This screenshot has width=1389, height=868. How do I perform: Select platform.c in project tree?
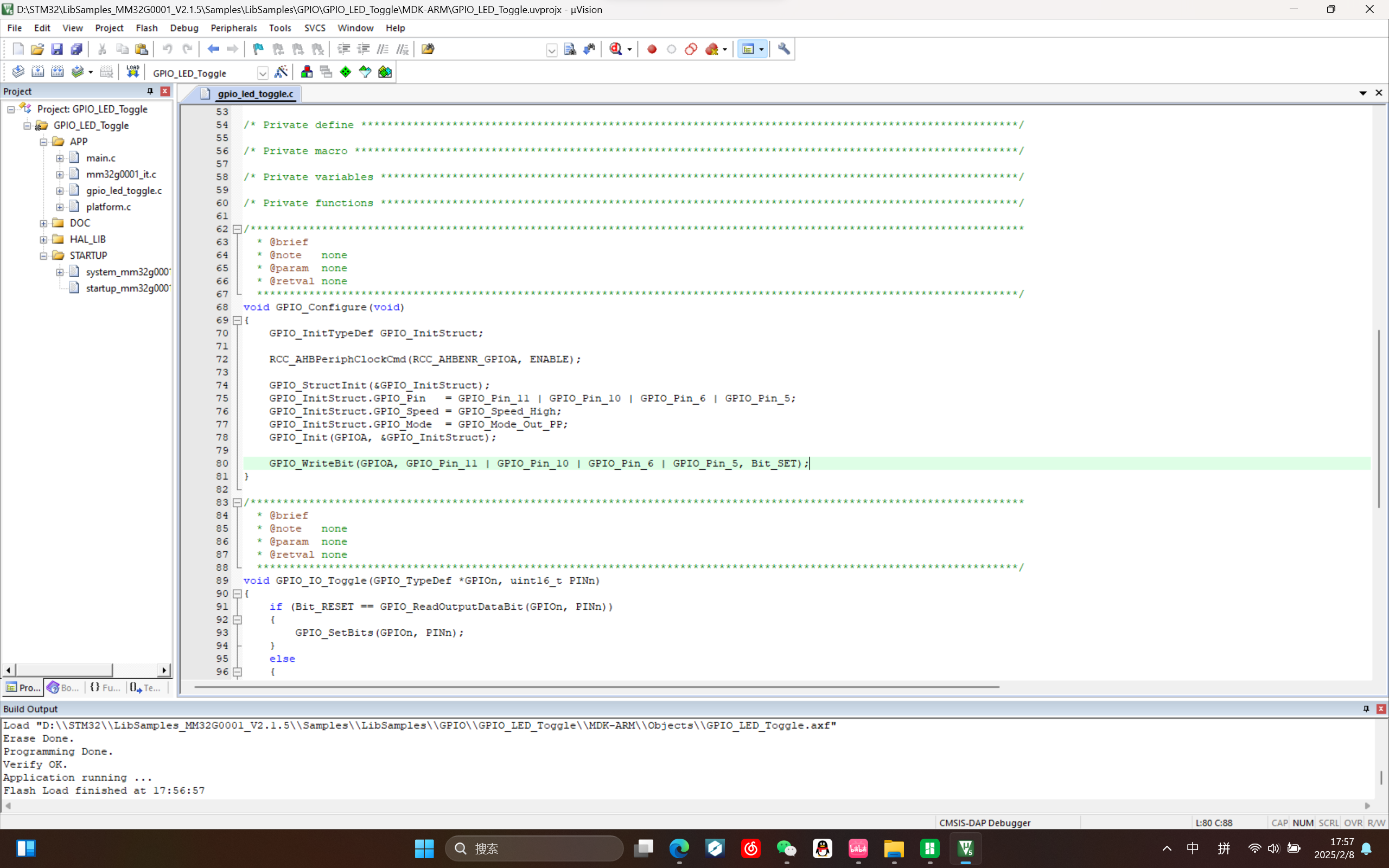(109, 207)
